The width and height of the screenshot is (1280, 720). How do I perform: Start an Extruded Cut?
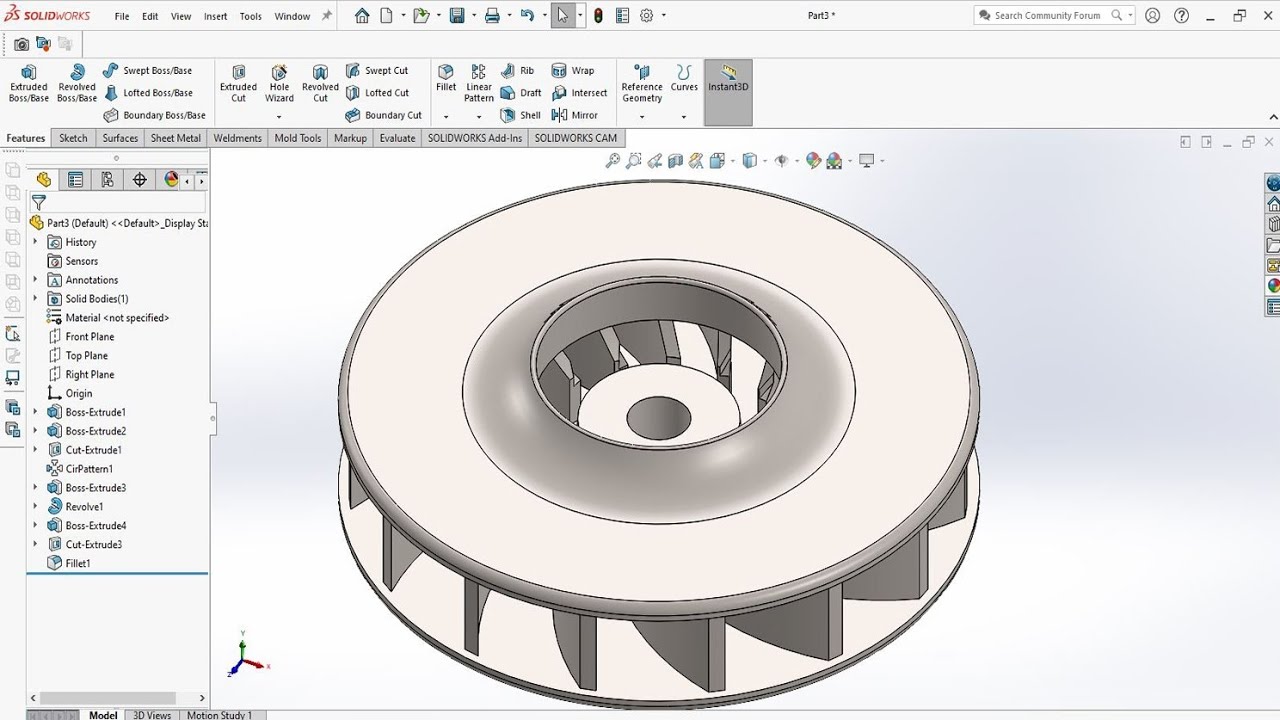[x=238, y=83]
